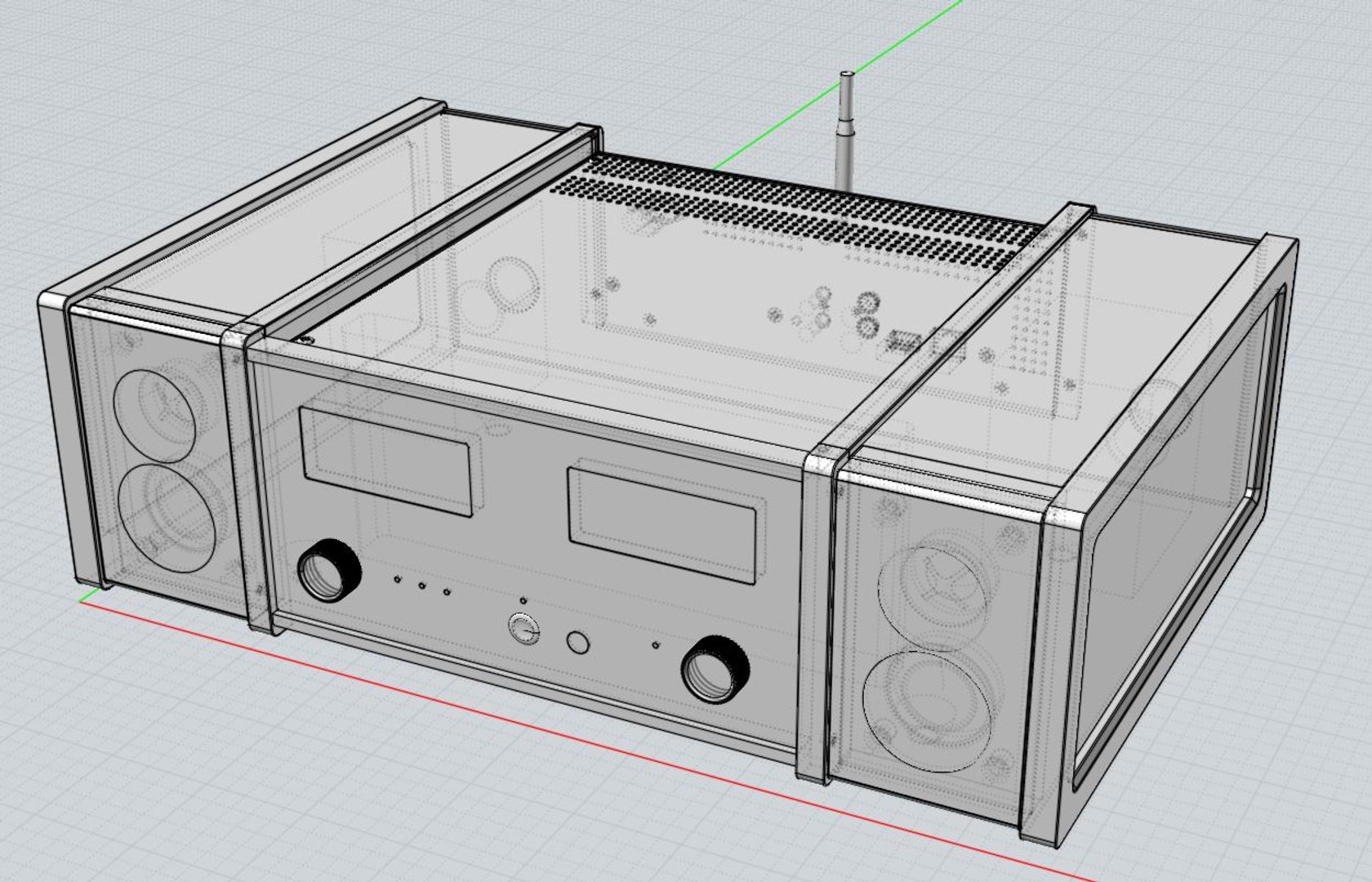This screenshot has width=1372, height=882.
Task: Select the antenna on the model's rear
Action: pos(845,131)
